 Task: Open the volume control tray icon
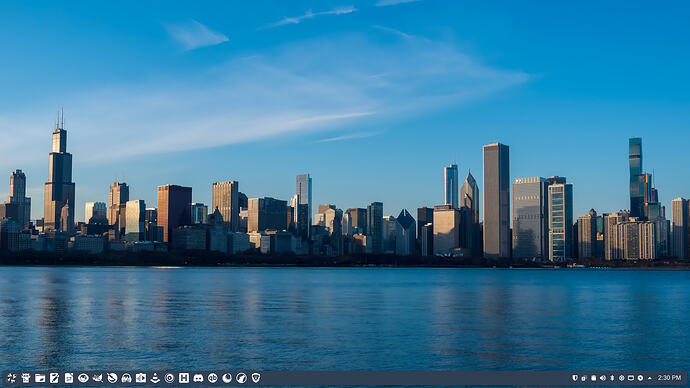[x=603, y=378]
